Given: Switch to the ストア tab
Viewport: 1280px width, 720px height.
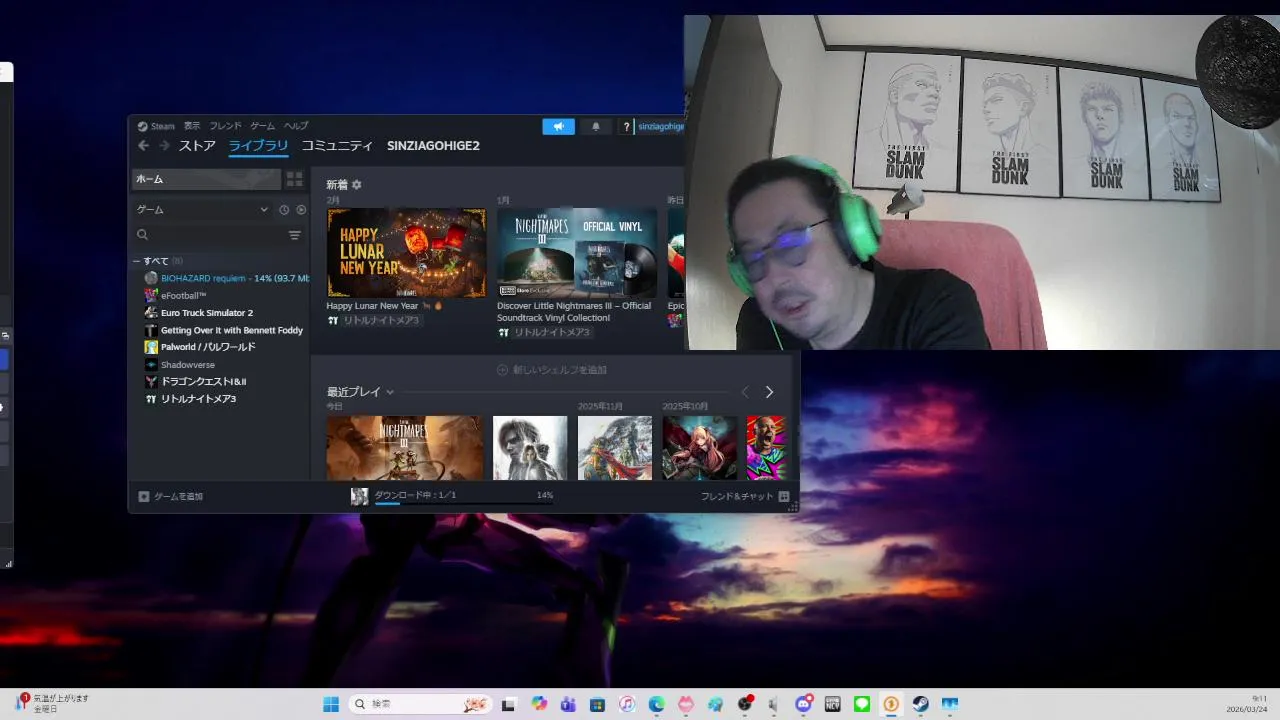Looking at the screenshot, I should tap(197, 146).
